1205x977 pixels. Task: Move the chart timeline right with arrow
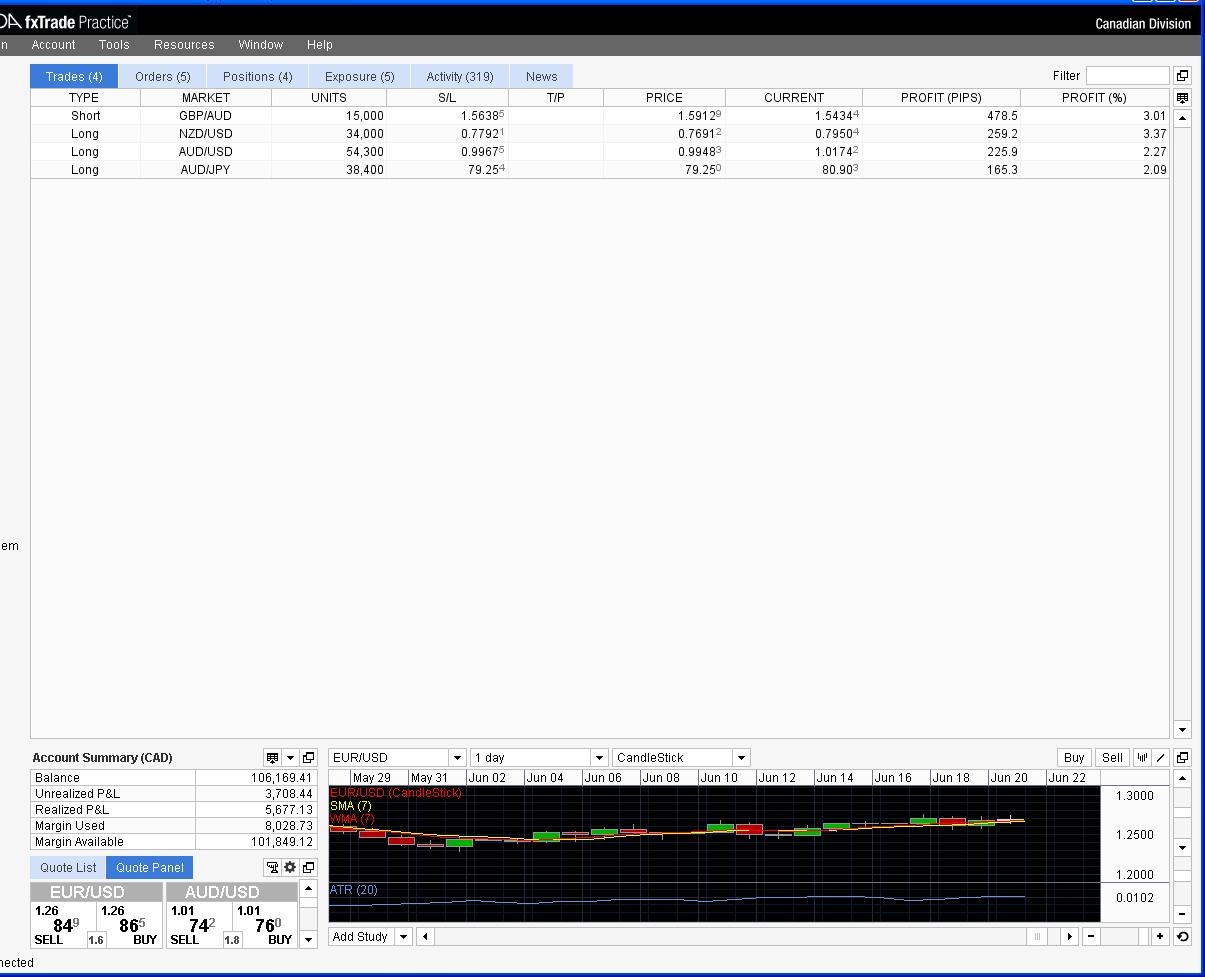pos(1070,937)
